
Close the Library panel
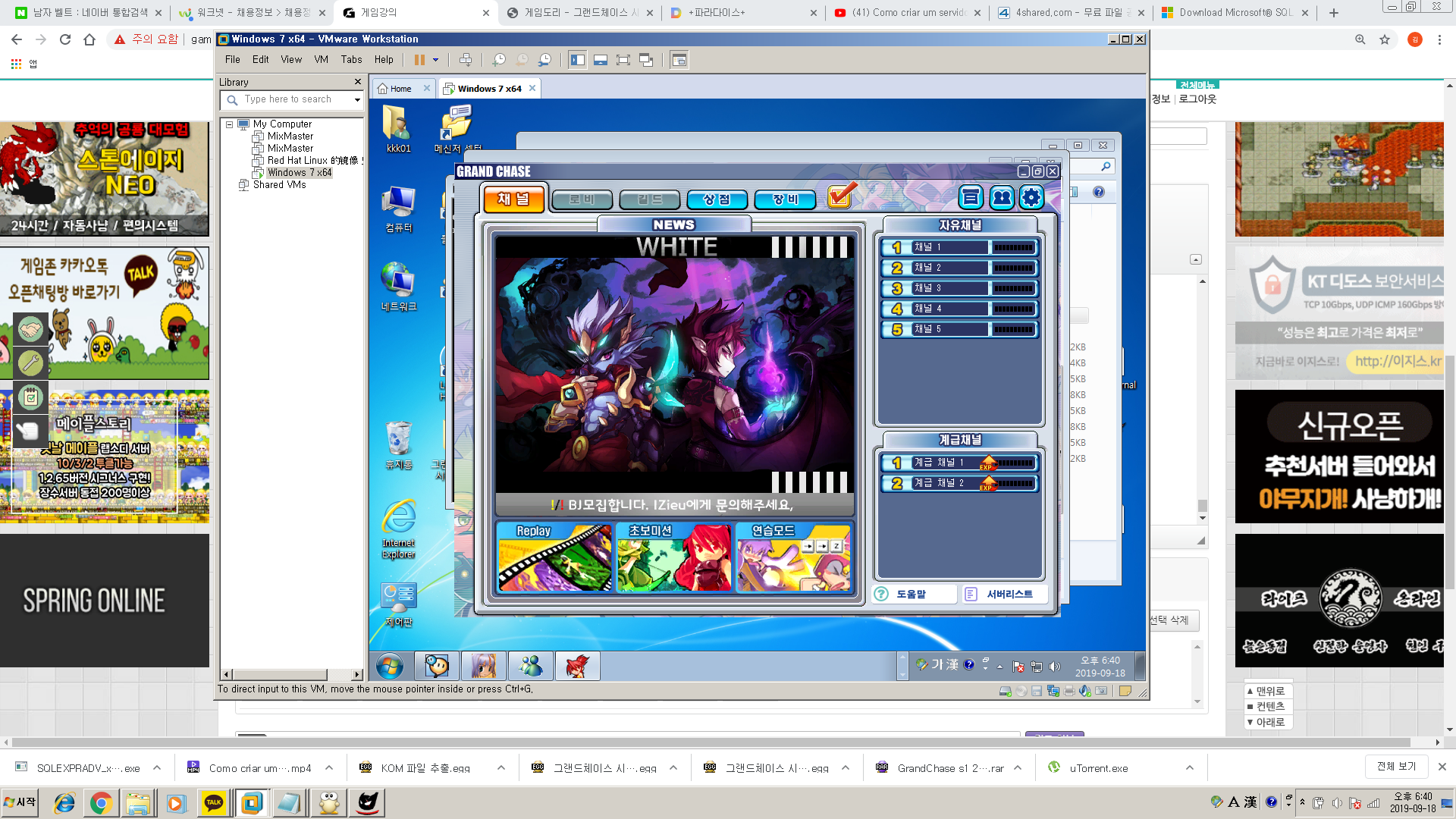[358, 82]
